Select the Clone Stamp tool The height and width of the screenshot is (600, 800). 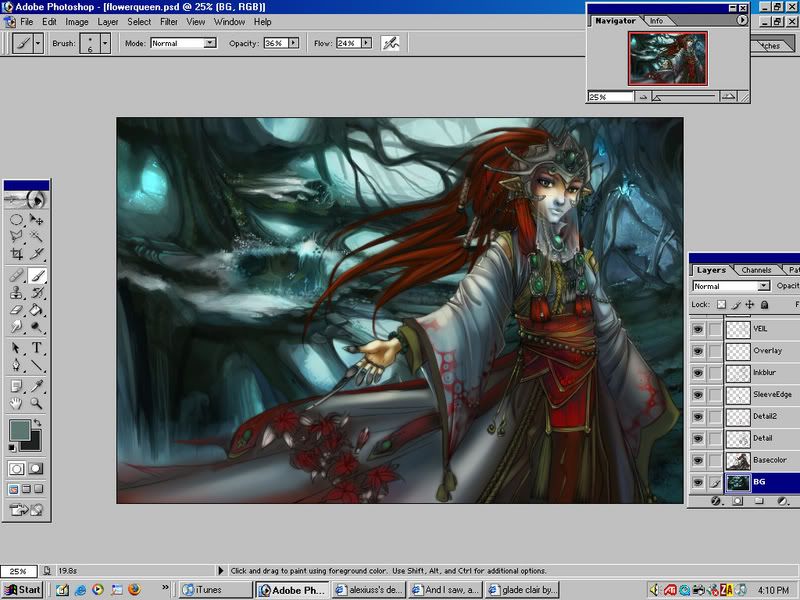[x=16, y=293]
